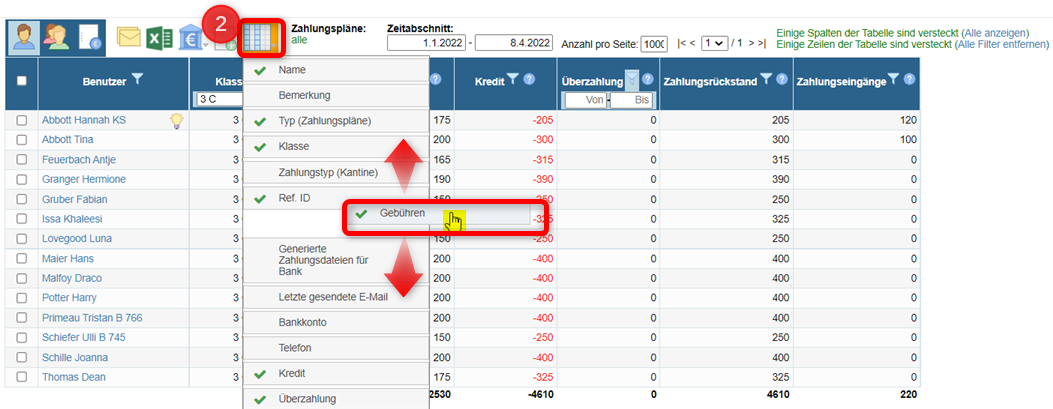Toggle Klasse entry in column menu
The width and height of the screenshot is (1053, 409).
pyautogui.click(x=336, y=146)
